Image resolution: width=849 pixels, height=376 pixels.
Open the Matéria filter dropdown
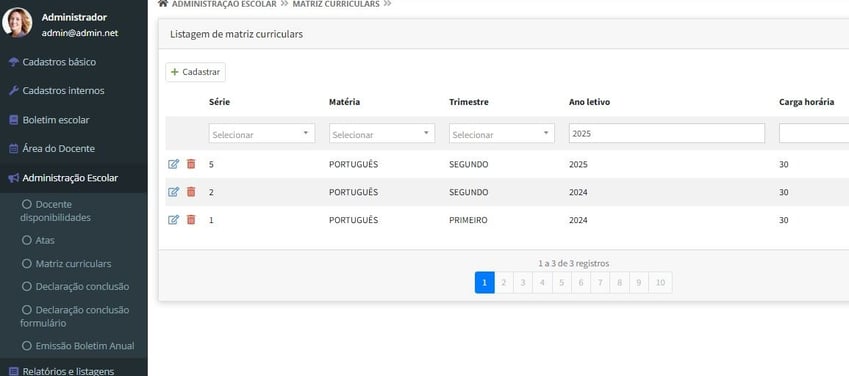[382, 133]
